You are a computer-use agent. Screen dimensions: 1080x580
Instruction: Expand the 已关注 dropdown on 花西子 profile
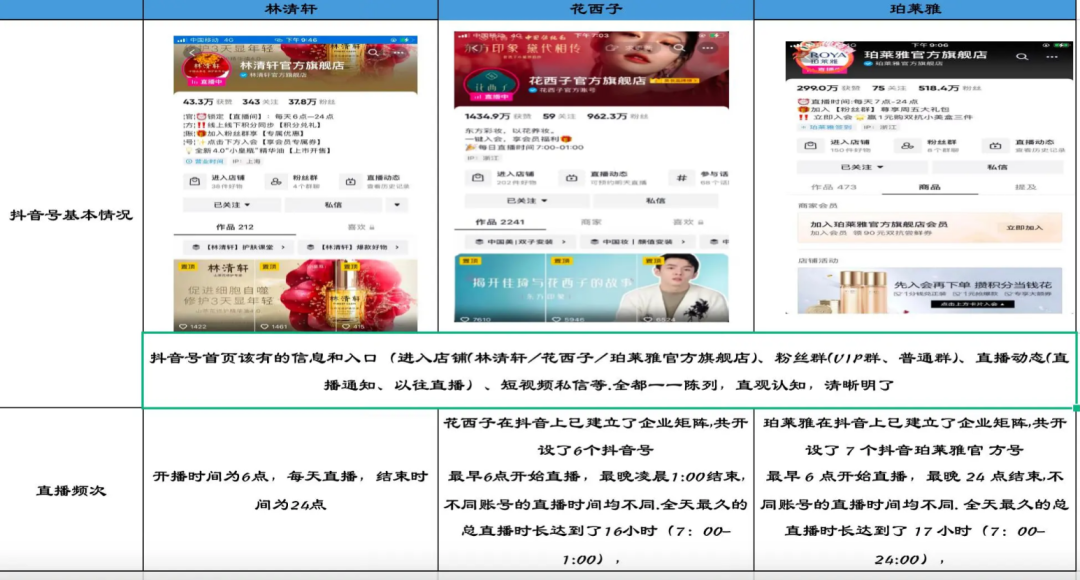point(527,200)
